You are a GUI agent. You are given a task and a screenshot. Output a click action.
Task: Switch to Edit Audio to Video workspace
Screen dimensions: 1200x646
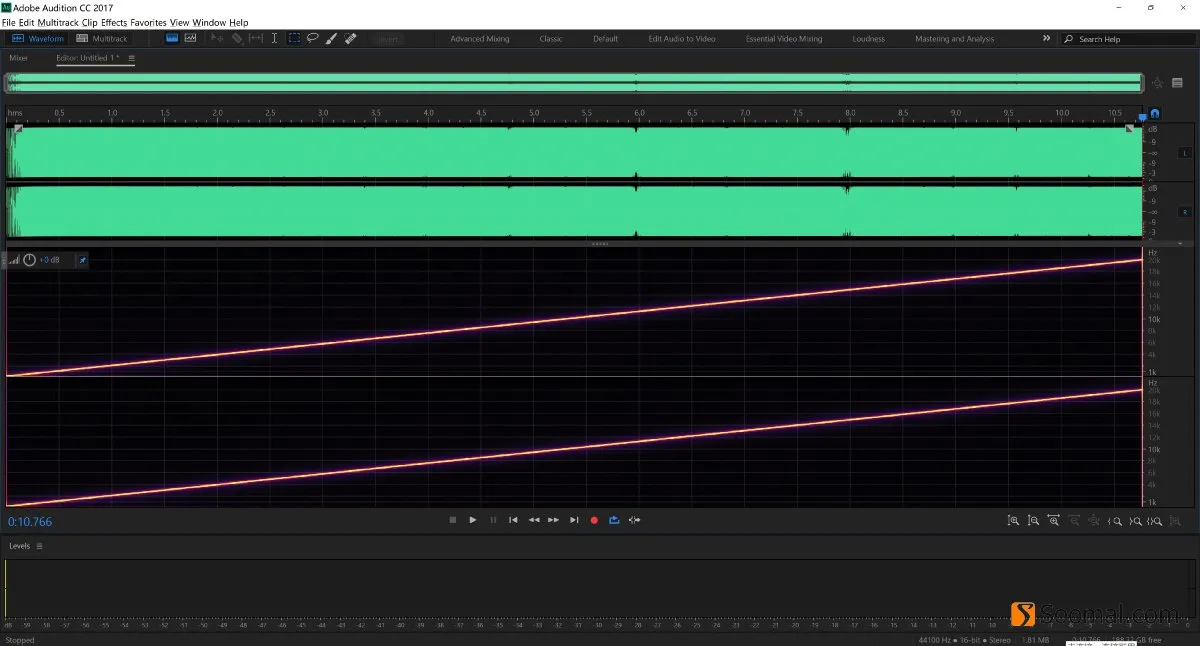click(682, 39)
